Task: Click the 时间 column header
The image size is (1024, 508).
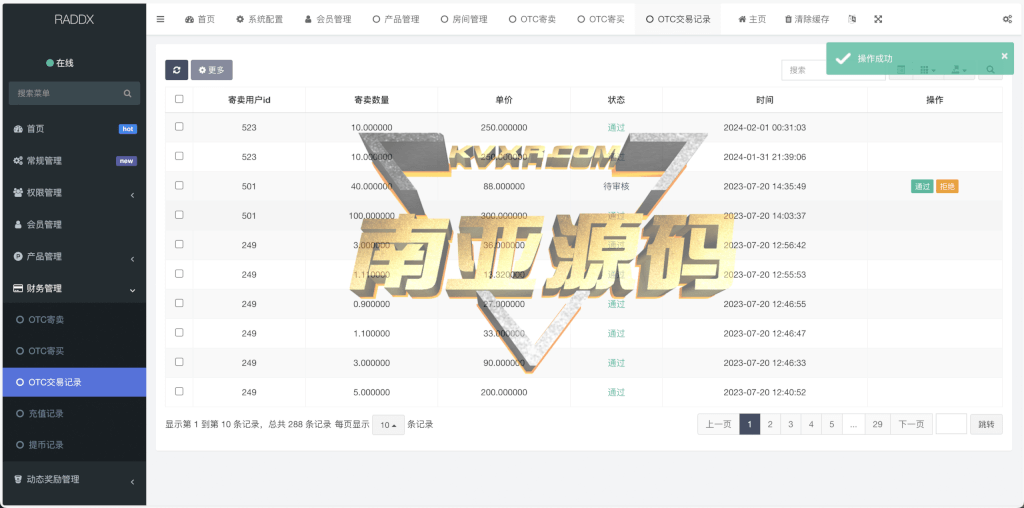Action: tap(765, 100)
